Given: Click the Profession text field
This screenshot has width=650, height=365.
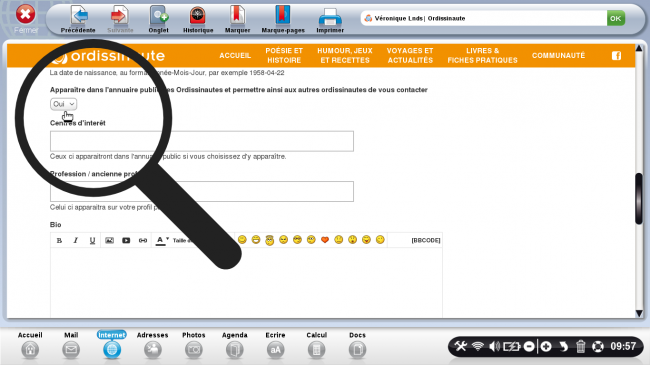Looking at the screenshot, I should coord(202,192).
